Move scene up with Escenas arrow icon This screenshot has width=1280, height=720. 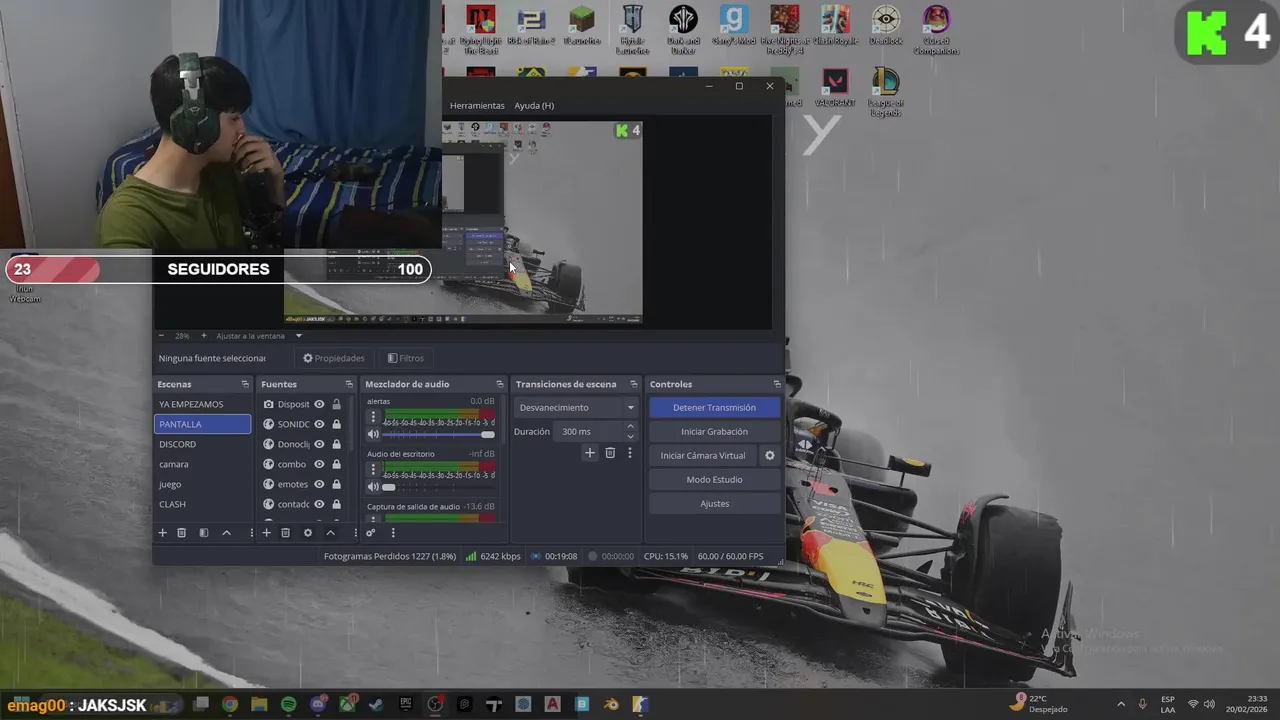click(x=226, y=533)
